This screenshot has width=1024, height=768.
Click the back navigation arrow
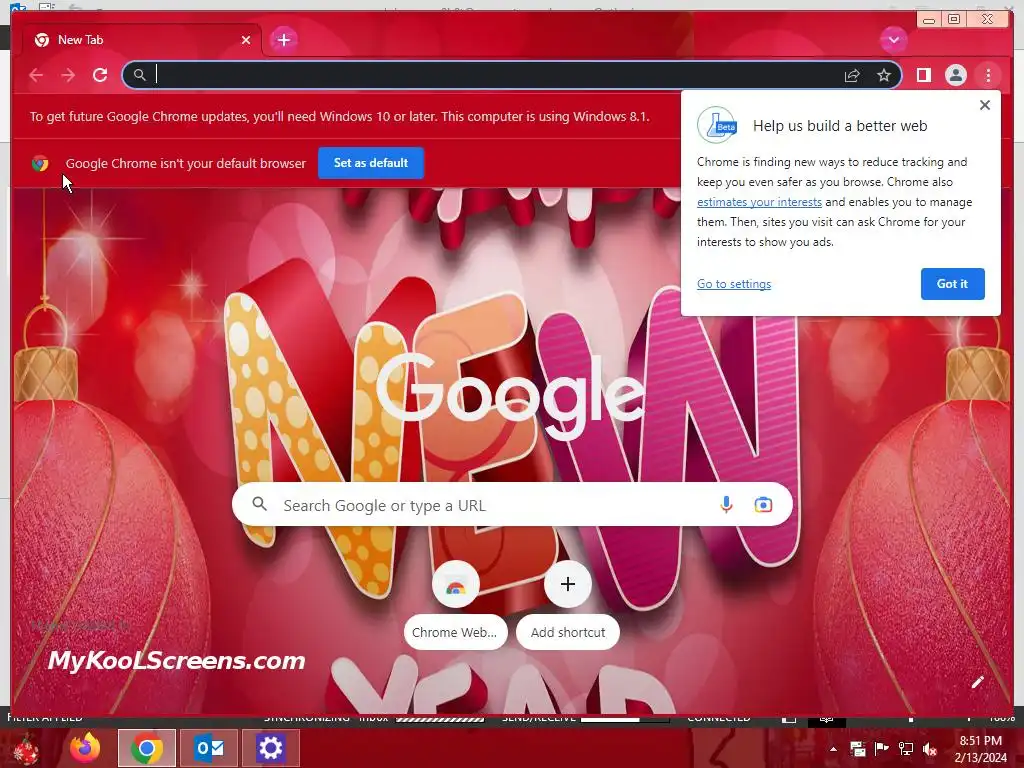[36, 75]
